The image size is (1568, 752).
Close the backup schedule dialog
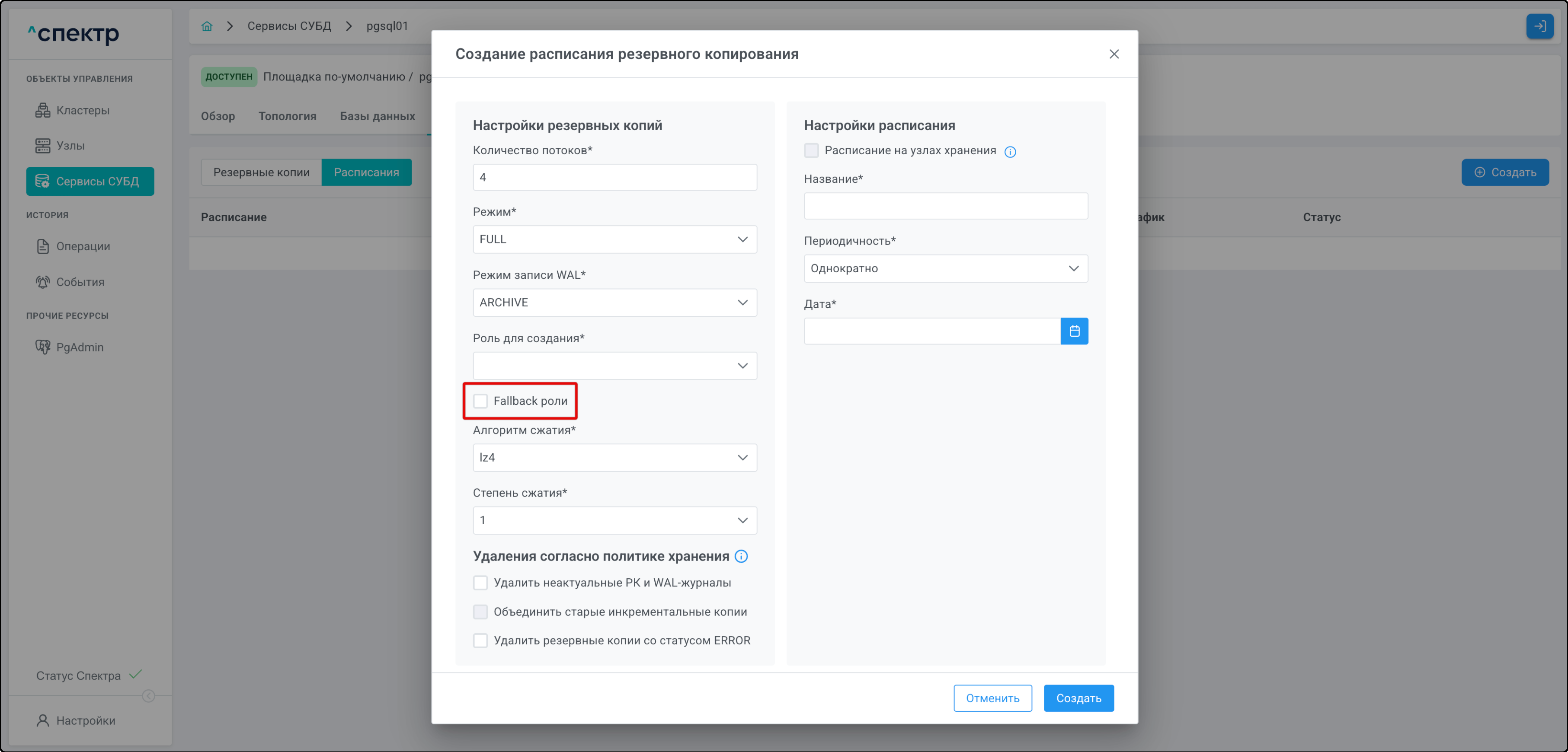coord(1114,54)
